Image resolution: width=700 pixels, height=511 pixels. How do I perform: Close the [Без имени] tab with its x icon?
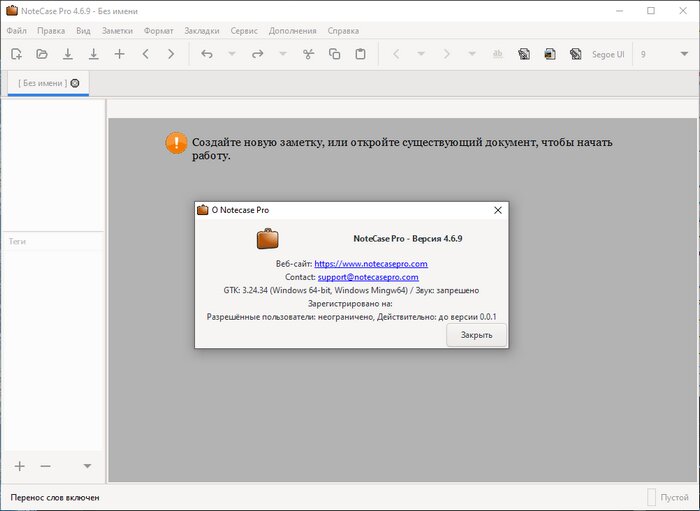click(75, 83)
